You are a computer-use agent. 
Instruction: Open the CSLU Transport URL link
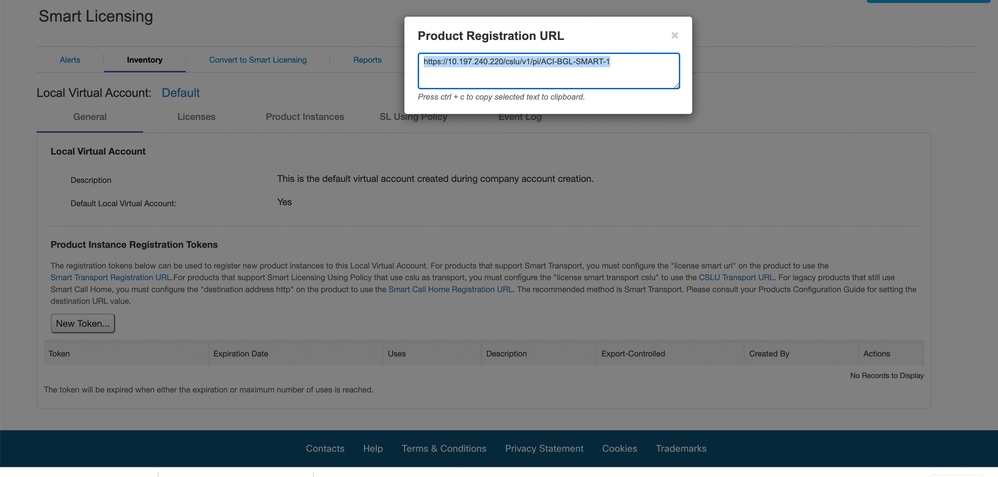[x=736, y=278]
